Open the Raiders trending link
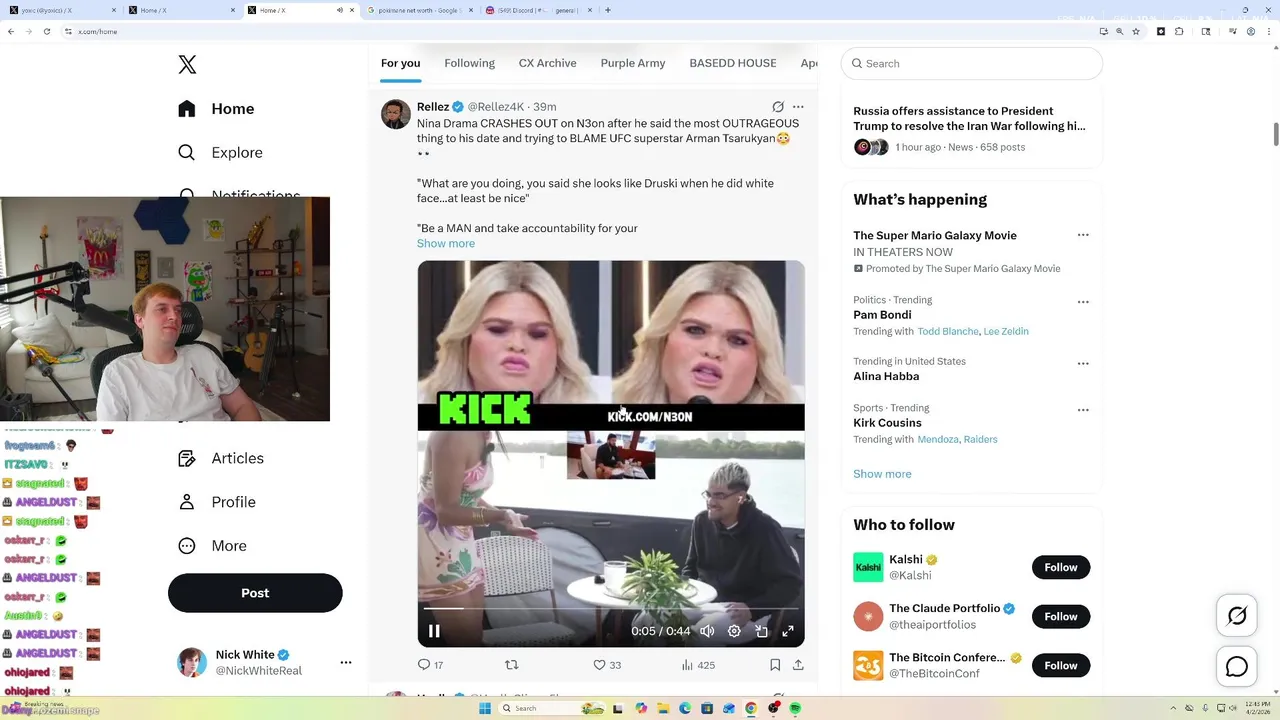1280x720 pixels. pyautogui.click(x=980, y=439)
